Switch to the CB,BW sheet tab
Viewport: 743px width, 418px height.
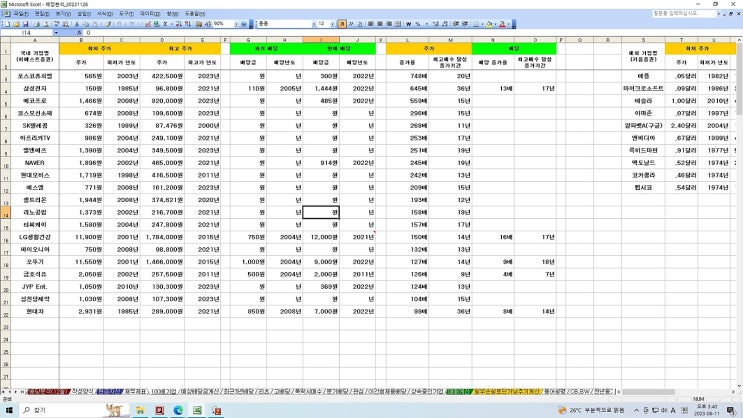580,391
